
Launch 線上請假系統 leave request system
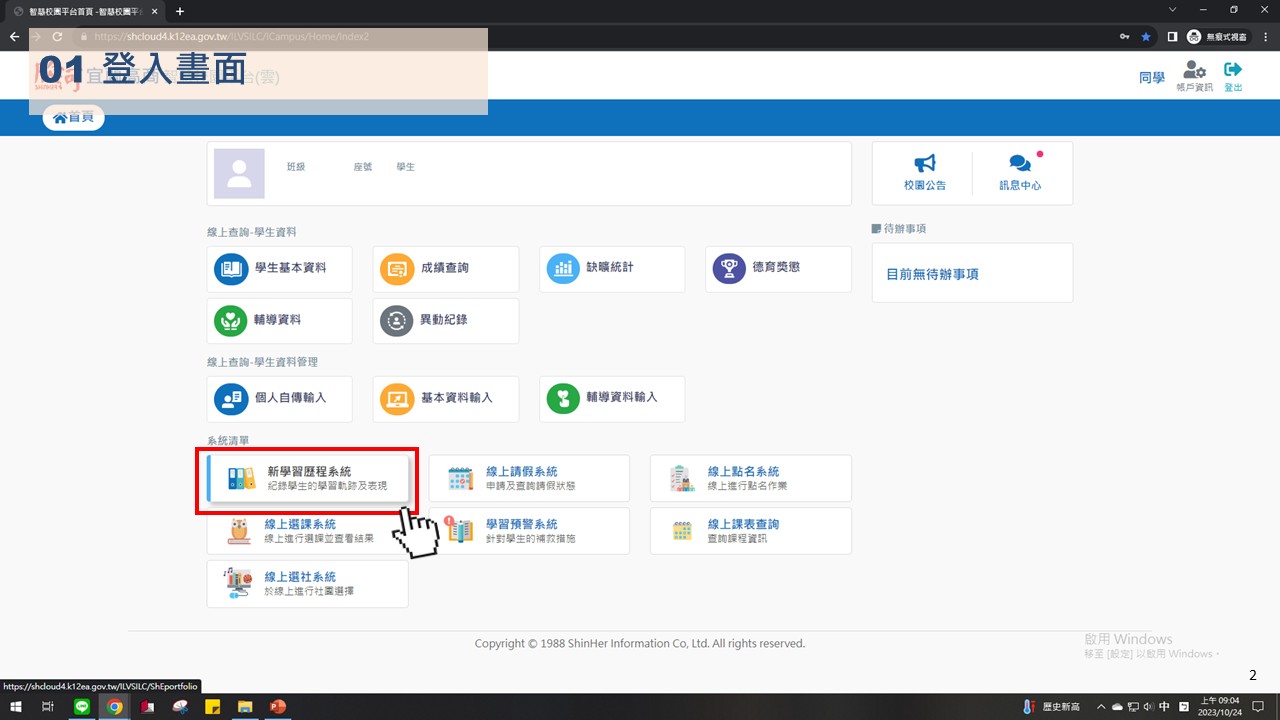coord(529,478)
